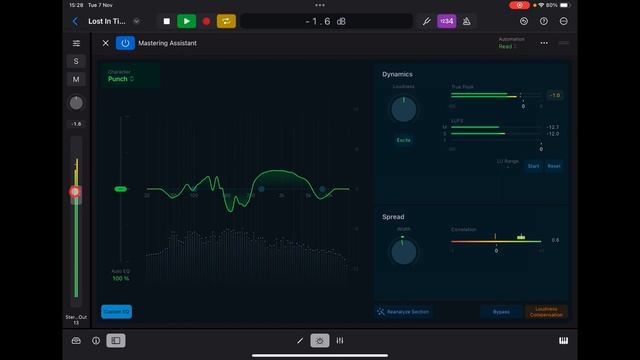640x360 pixels.
Task: Click the Dynamics section heading
Action: (x=397, y=74)
